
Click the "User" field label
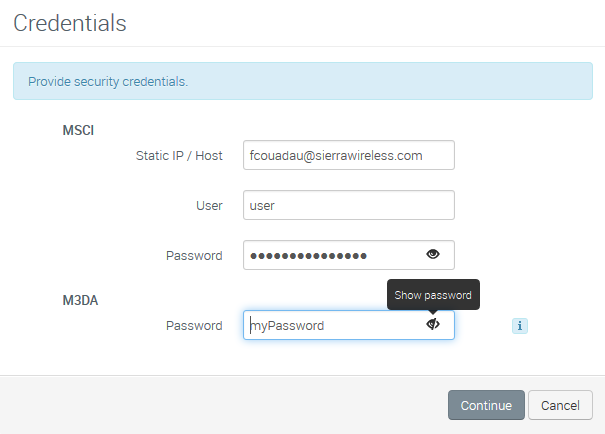pos(209,205)
